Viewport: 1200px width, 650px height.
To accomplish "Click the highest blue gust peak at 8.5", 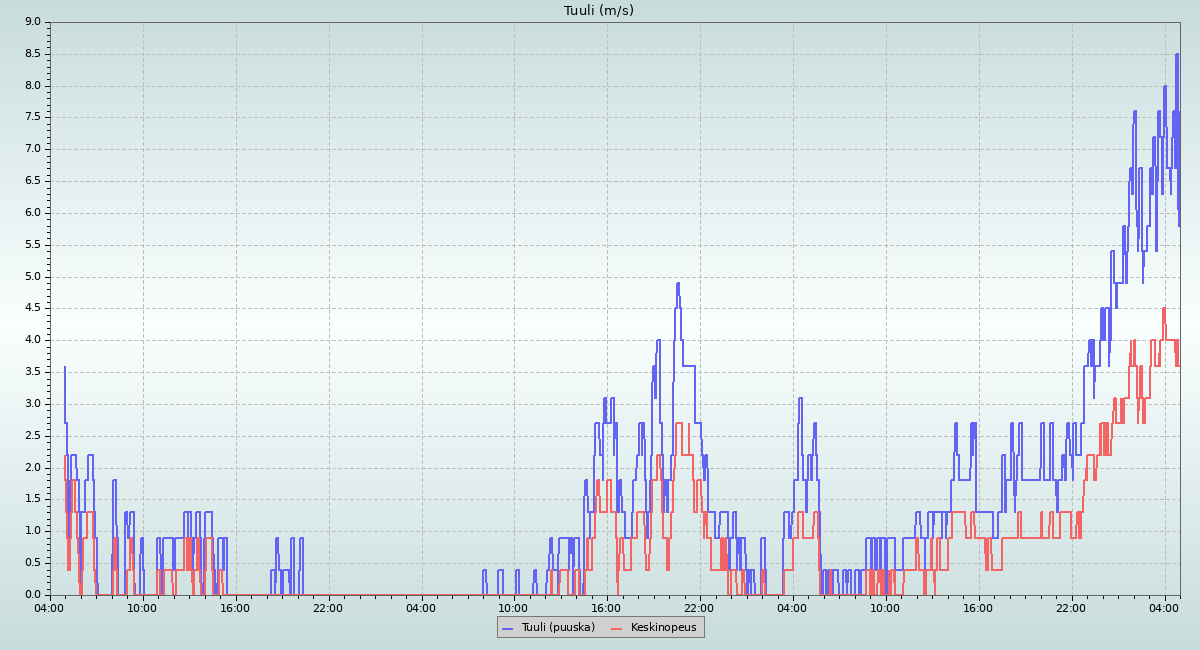I will (x=1177, y=55).
